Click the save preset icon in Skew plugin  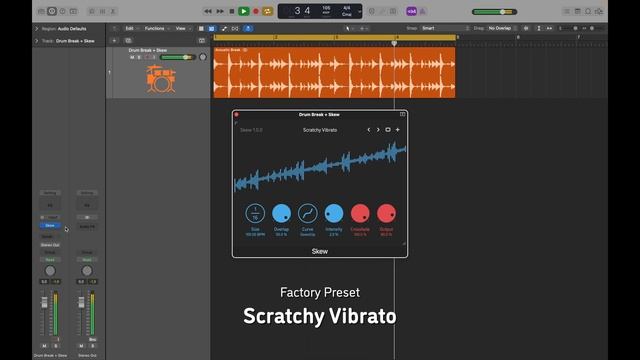pyautogui.click(x=388, y=130)
